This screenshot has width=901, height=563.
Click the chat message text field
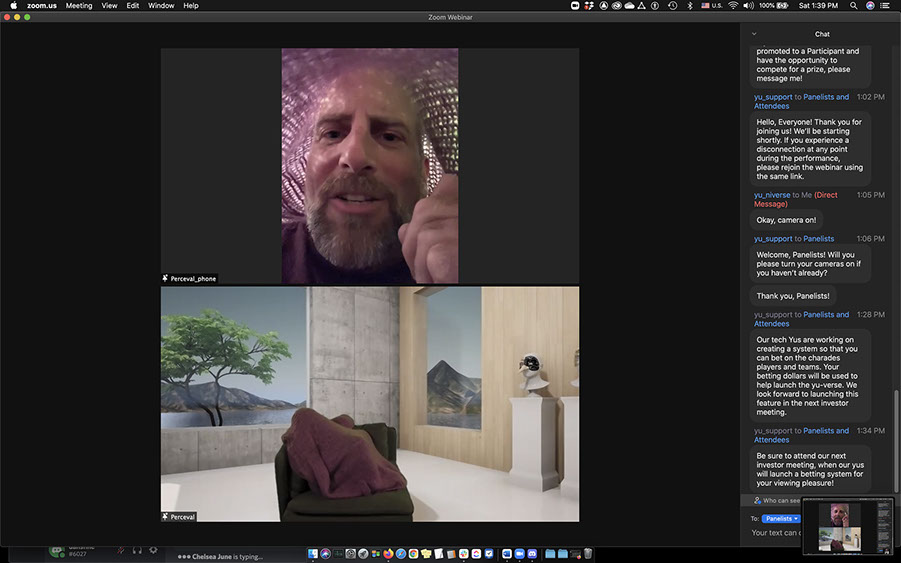point(776,533)
